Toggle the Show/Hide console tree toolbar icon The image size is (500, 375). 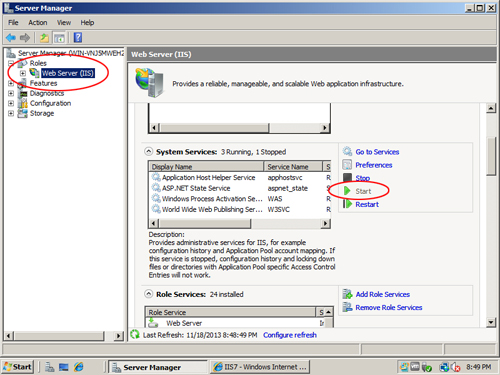click(59, 38)
